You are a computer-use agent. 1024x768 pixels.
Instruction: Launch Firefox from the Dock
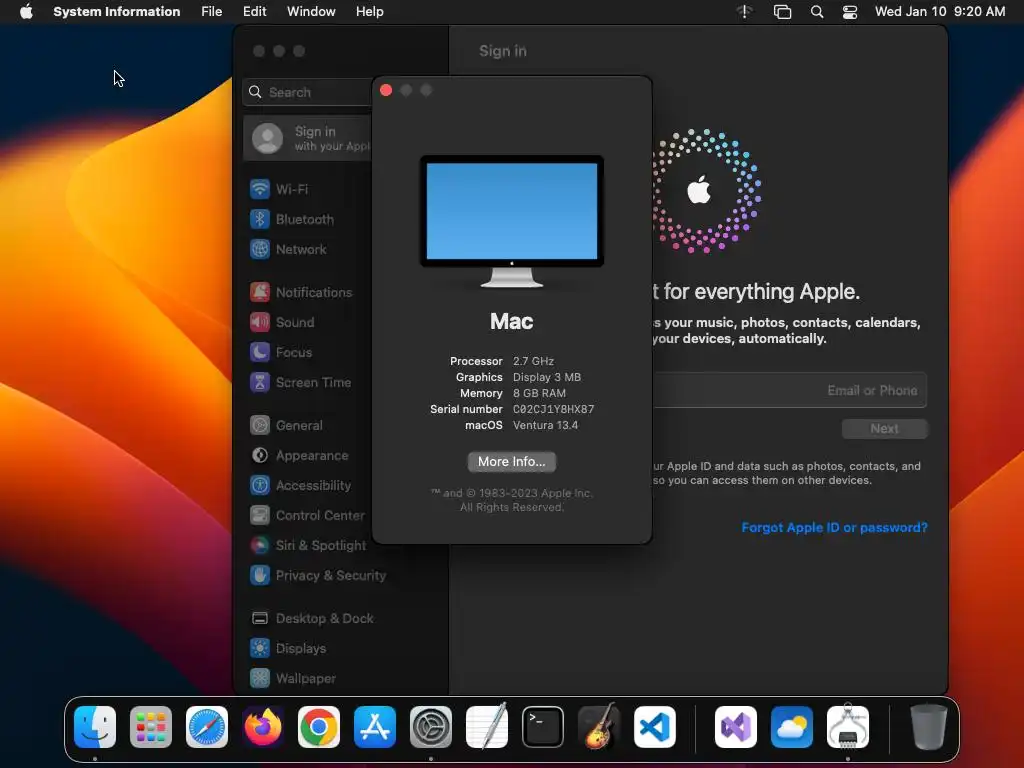(x=263, y=727)
